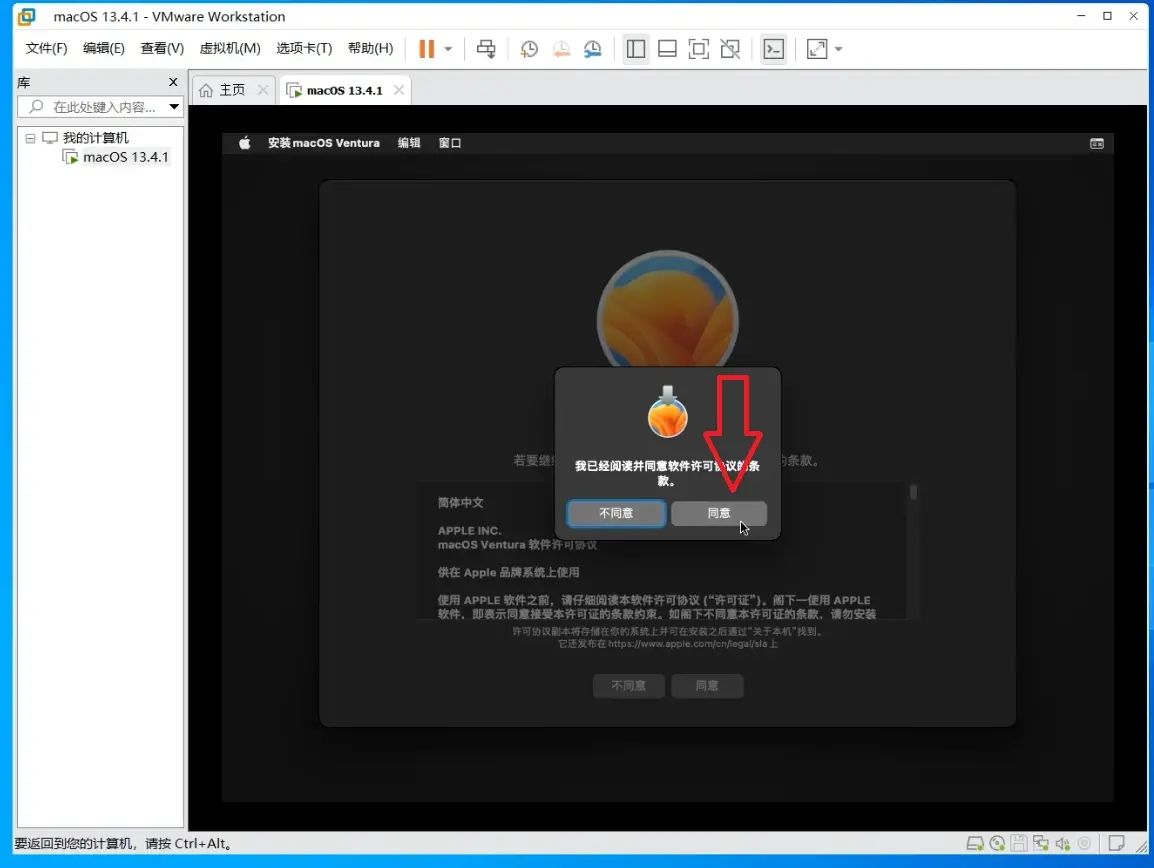The image size is (1154, 868).
Task: Click the 供在 Apple 品牌系统上使用 line
Action: coord(509,572)
